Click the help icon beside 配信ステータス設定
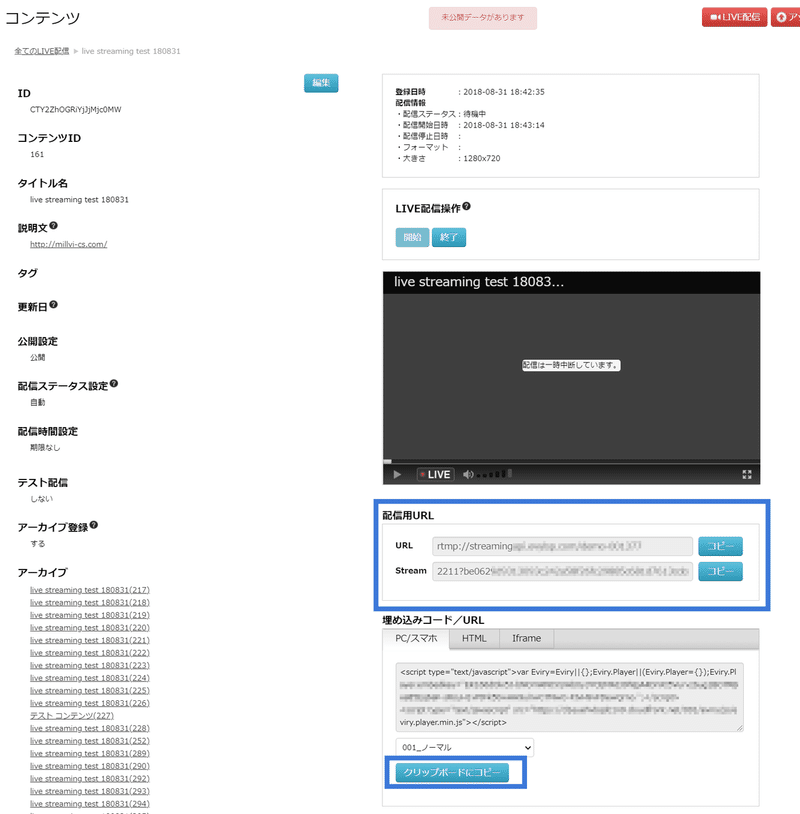Image resolution: width=800 pixels, height=814 pixels. (x=115, y=383)
